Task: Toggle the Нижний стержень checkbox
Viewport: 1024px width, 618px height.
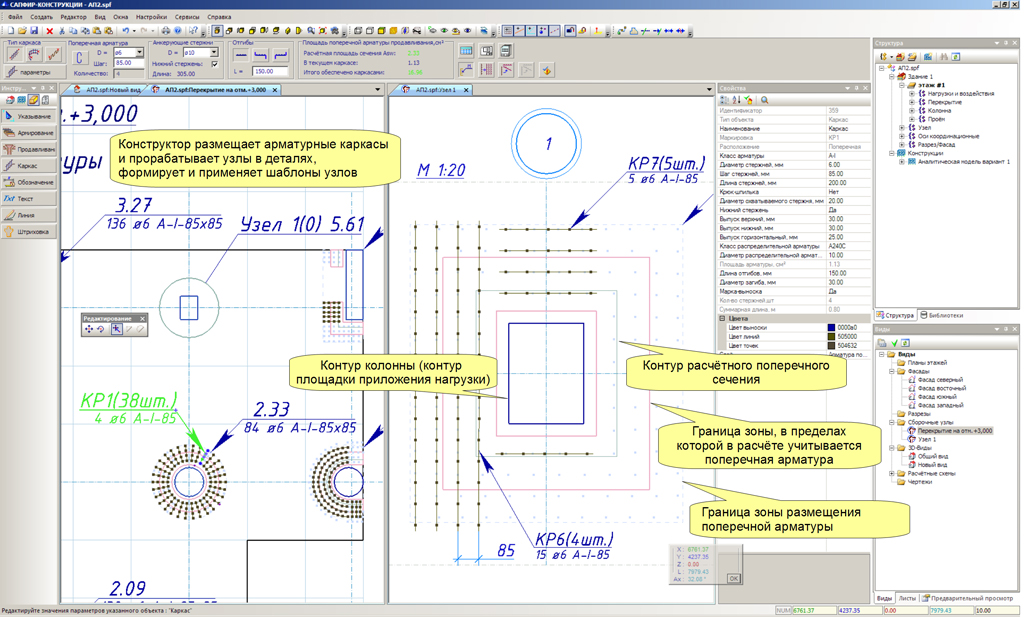Action: [x=214, y=64]
